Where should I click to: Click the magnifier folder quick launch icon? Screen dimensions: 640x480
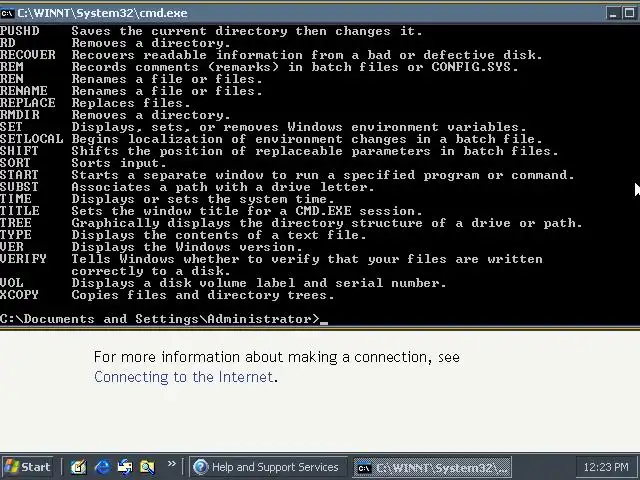coord(147,467)
